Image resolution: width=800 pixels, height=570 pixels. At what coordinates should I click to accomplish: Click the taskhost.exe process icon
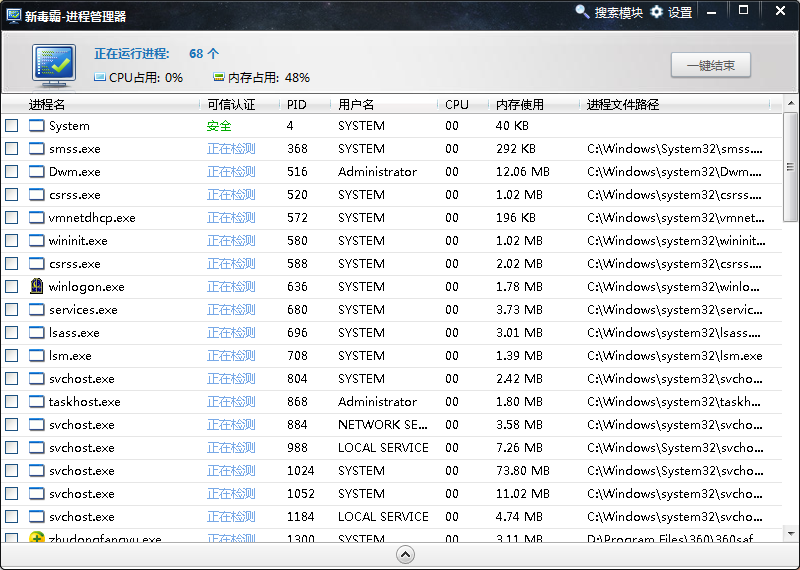click(37, 402)
